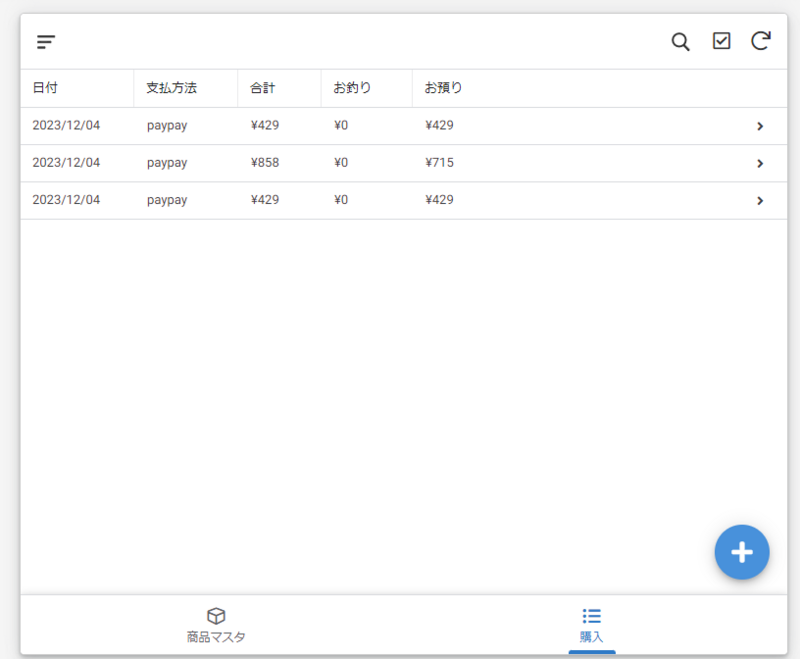800x659 pixels.
Task: Click the お預り column header
Action: 443,88
